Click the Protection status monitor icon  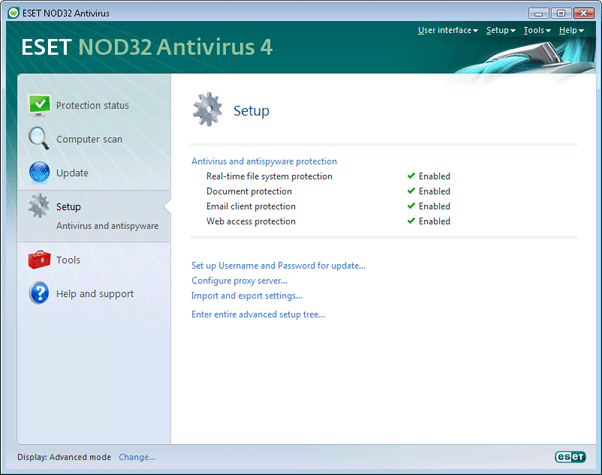pyautogui.click(x=39, y=105)
